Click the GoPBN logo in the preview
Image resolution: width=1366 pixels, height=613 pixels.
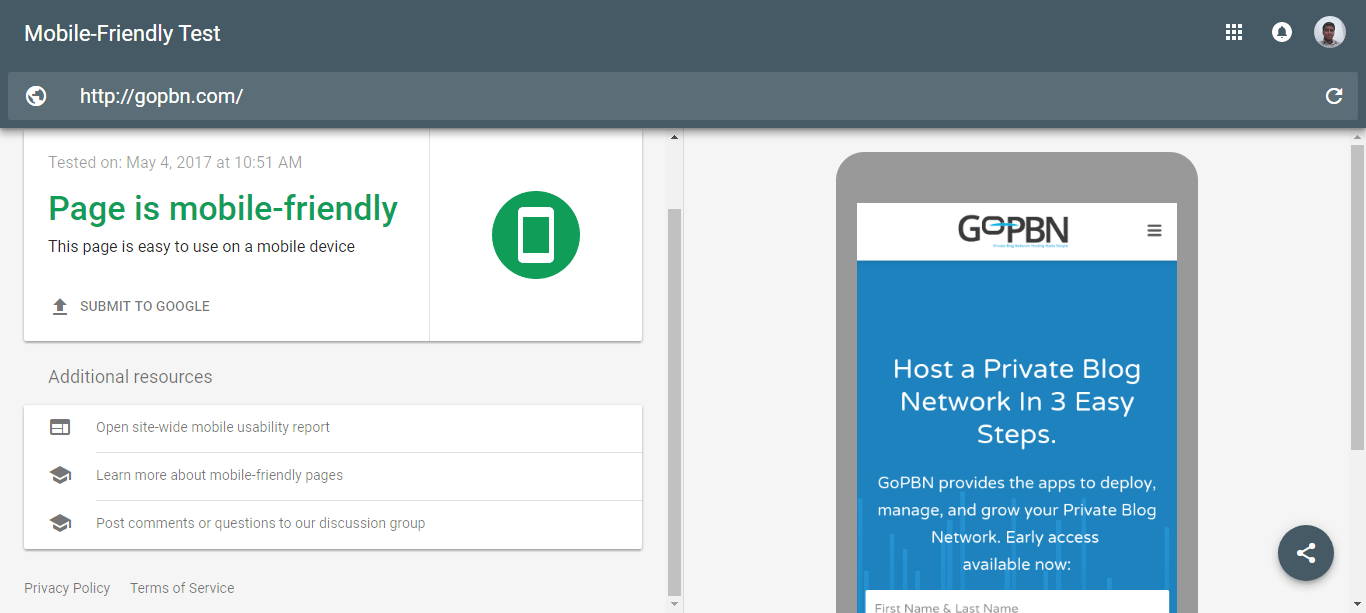pos(1013,231)
